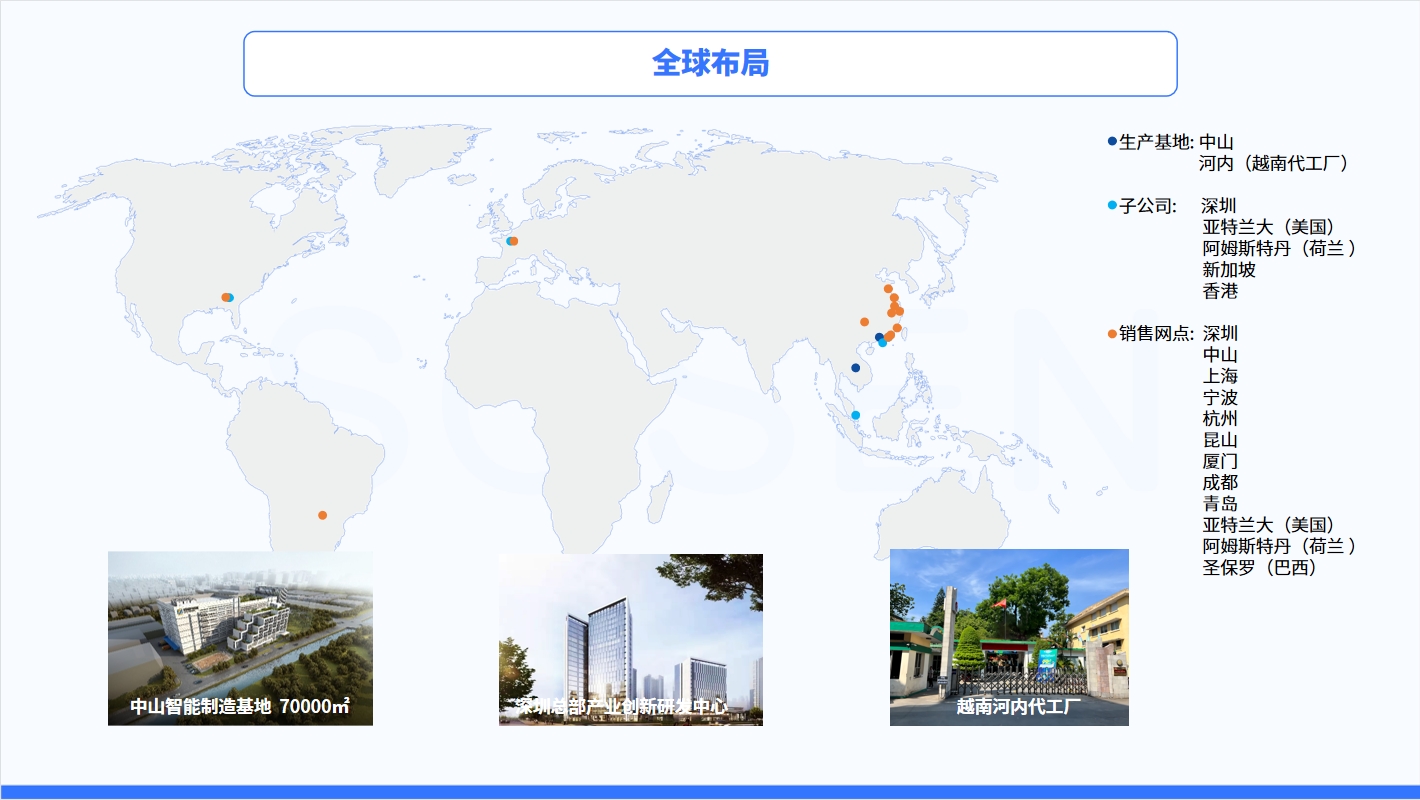Click the orange sales dot on Brazil
The width and height of the screenshot is (1420, 800).
click(322, 514)
